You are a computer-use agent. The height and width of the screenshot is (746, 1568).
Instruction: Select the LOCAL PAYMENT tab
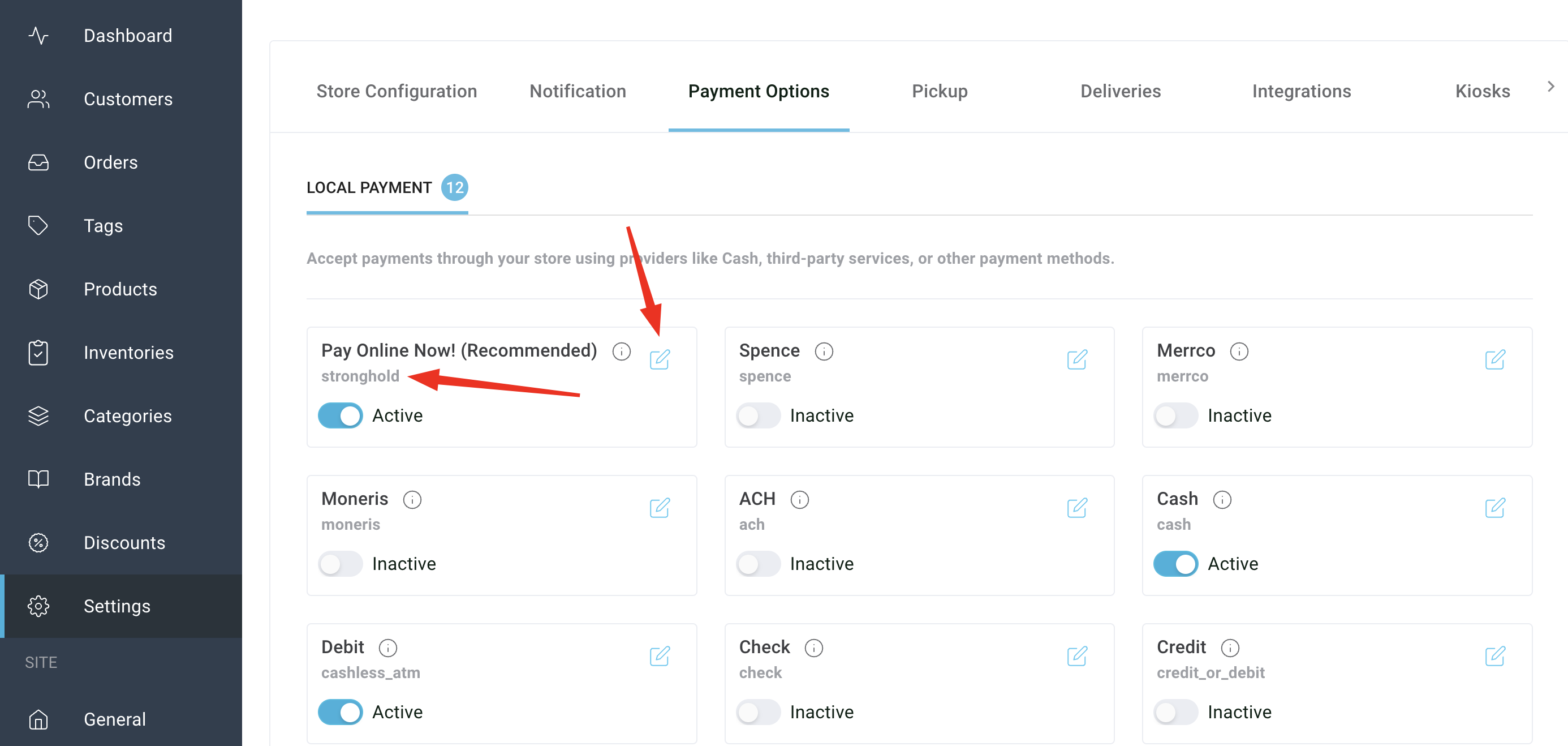point(369,187)
